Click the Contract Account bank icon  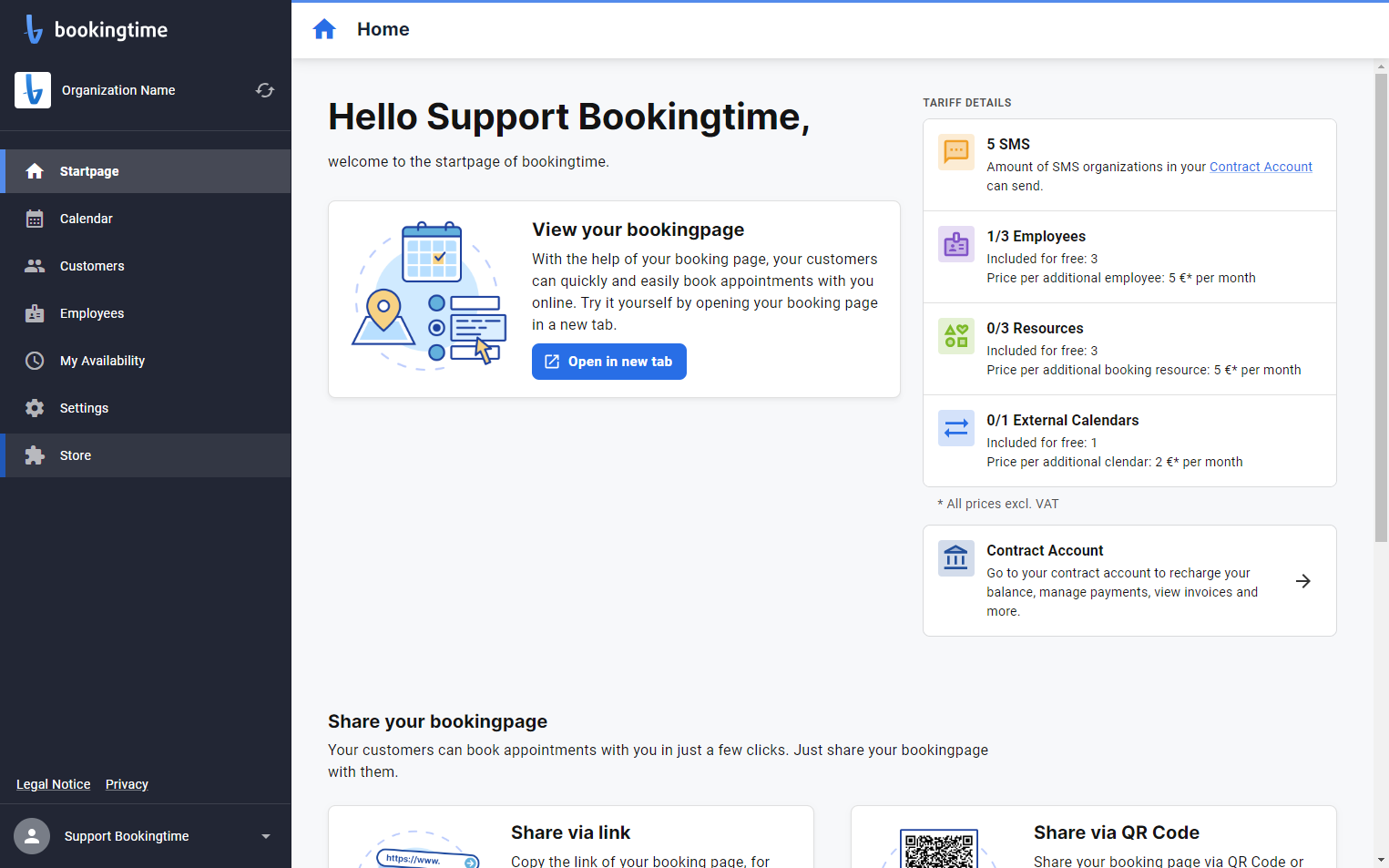[x=956, y=558]
